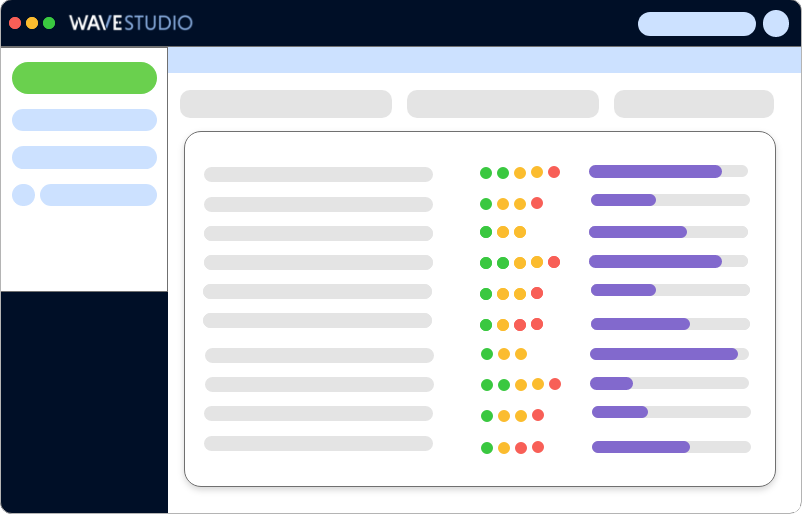Click the red macOS close window dot
Screen dimensions: 802x514
point(15,23)
